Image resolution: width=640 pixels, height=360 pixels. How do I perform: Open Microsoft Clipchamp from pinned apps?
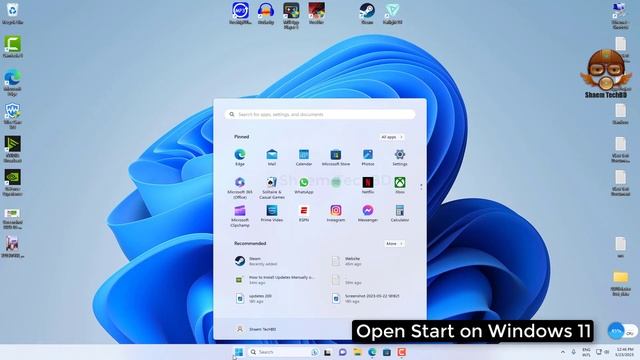coord(240,216)
